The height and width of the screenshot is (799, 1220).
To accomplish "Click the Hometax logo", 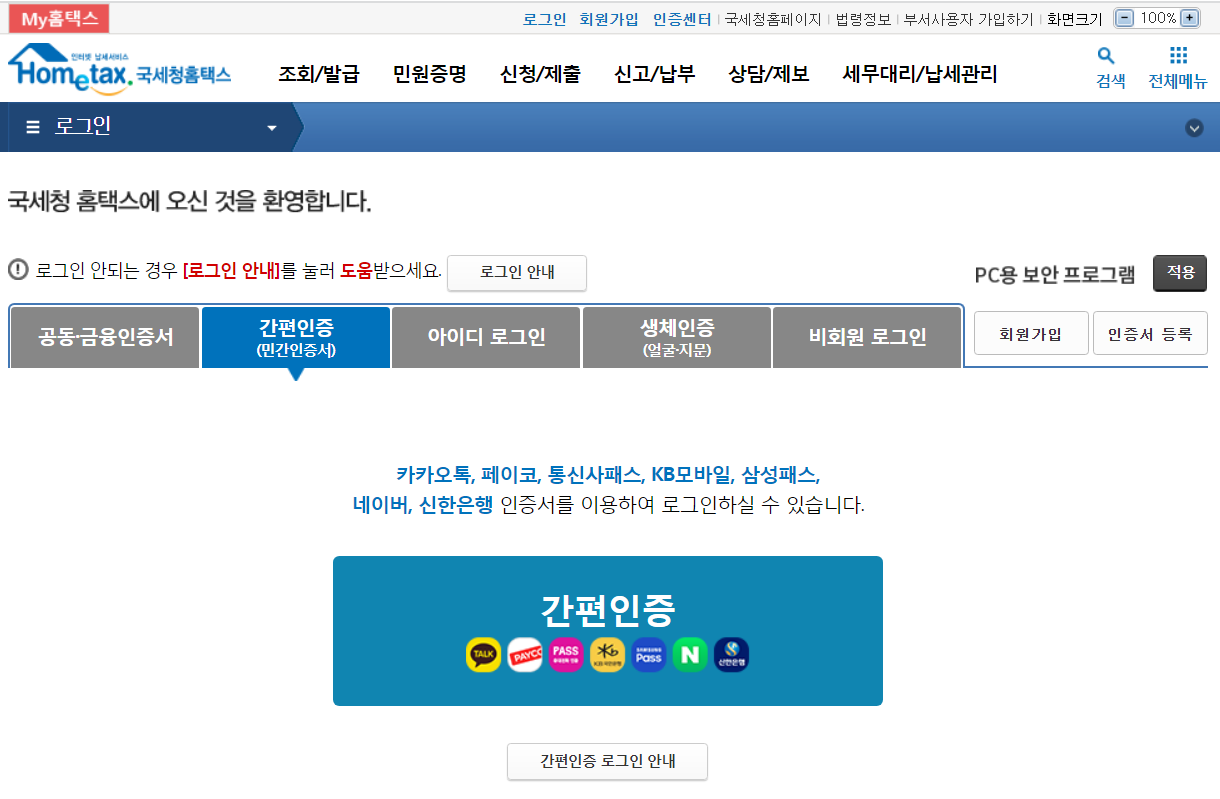I will (x=119, y=70).
